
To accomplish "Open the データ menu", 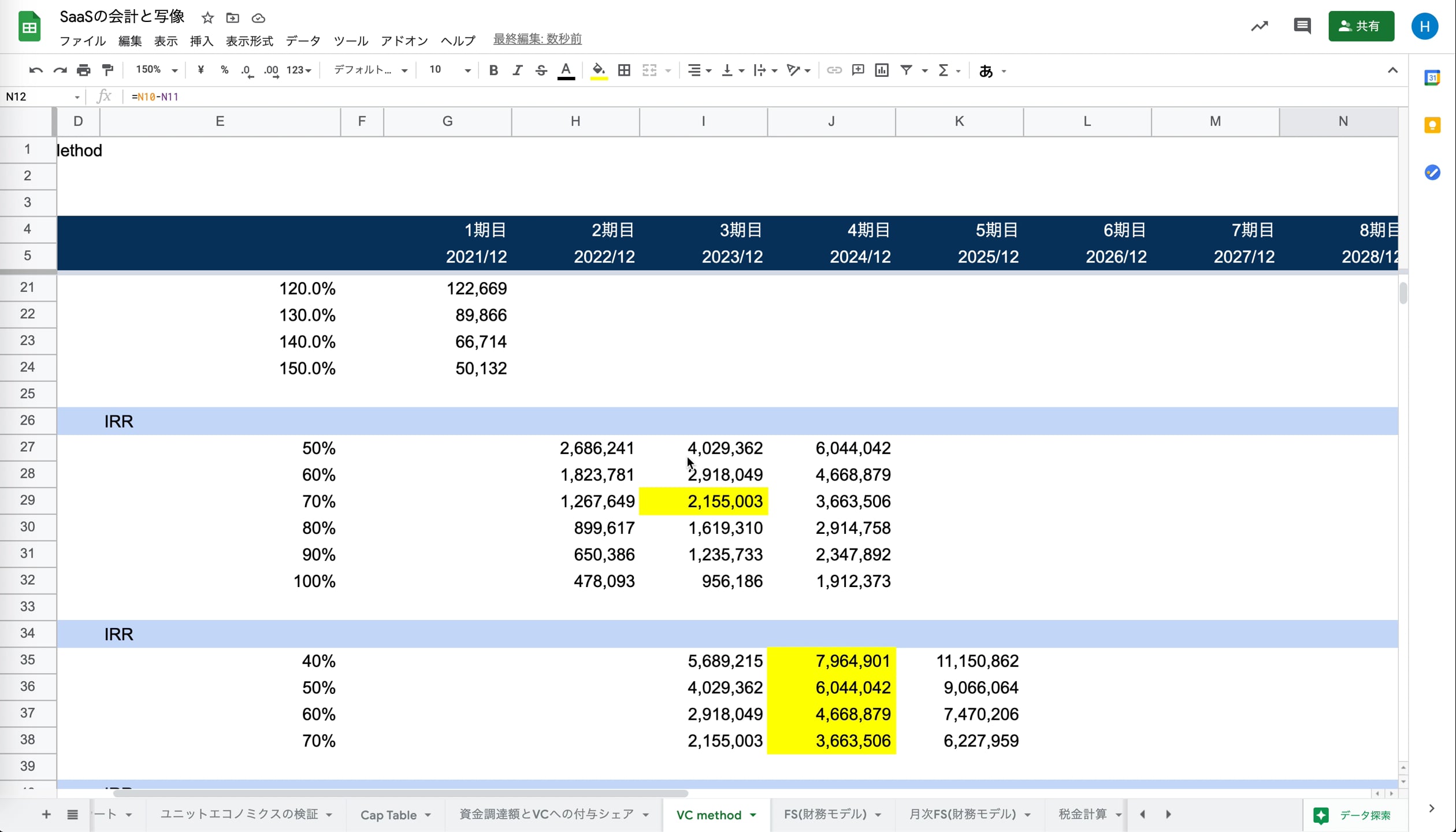I will point(303,41).
